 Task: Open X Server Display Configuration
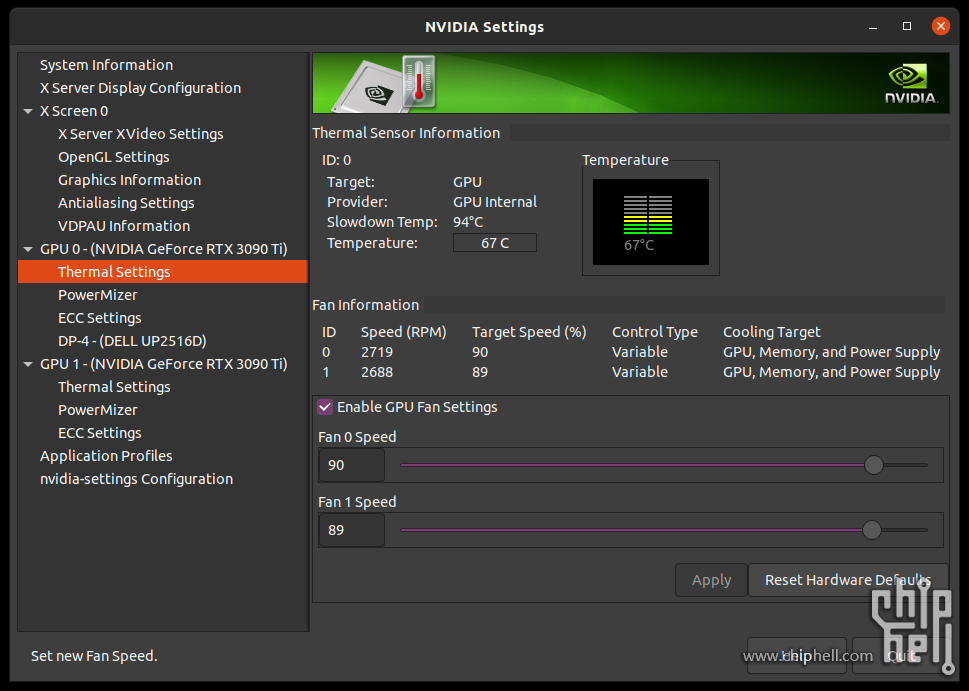tap(140, 88)
